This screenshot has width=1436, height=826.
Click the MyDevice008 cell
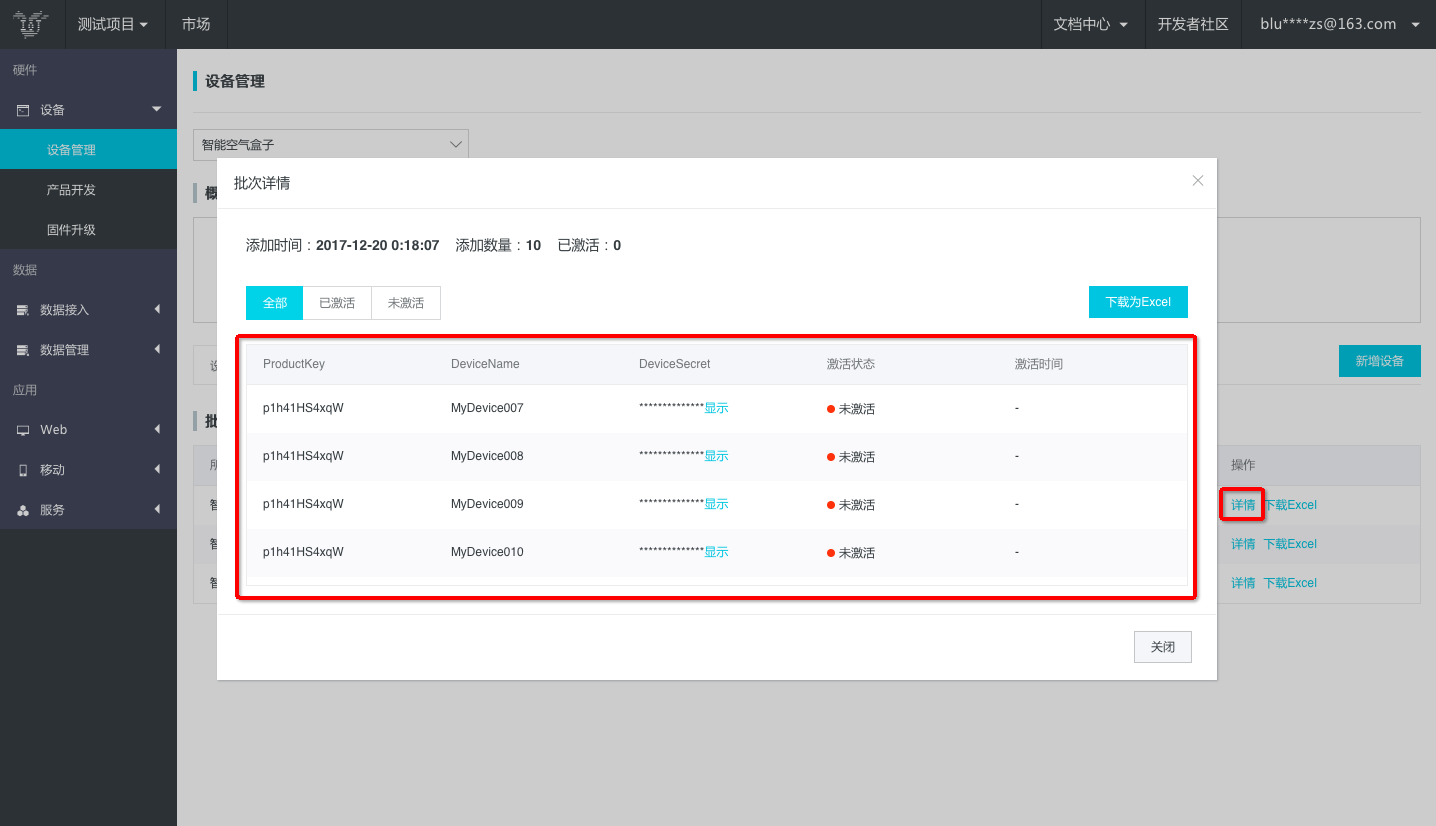[487, 456]
